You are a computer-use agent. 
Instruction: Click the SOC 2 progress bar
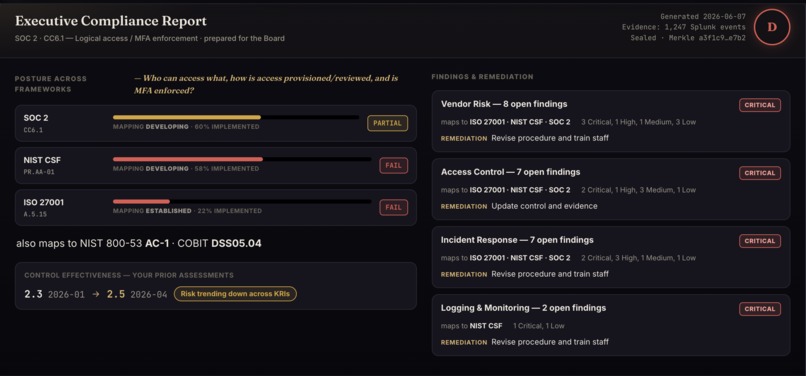tap(236, 117)
